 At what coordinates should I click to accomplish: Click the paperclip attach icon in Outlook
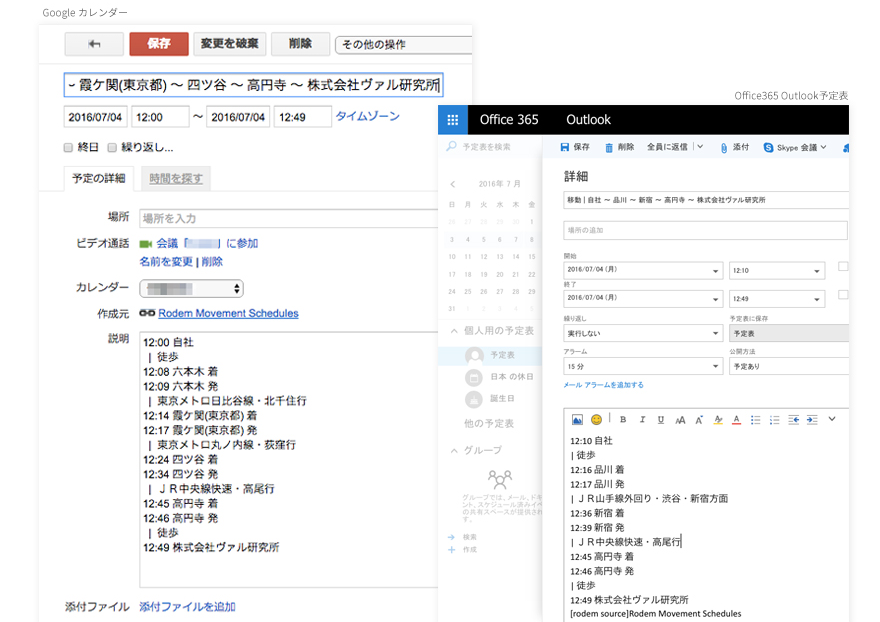tap(723, 148)
